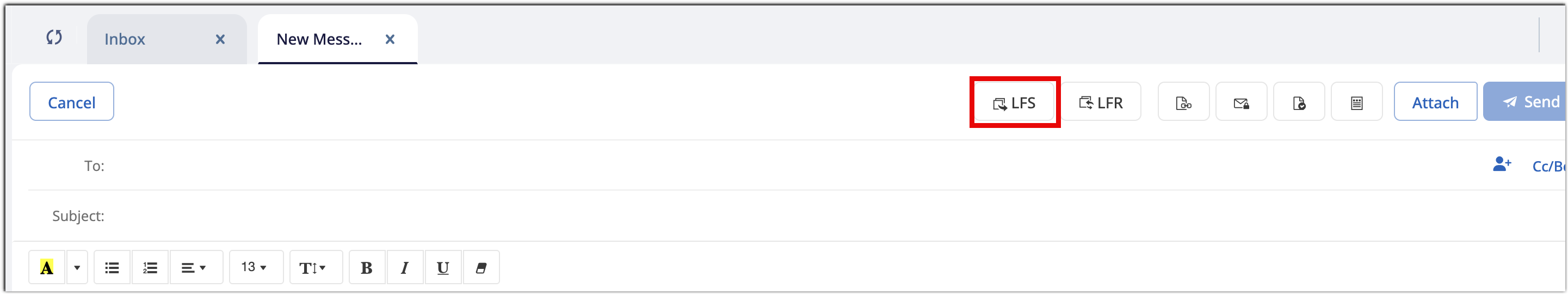Screen dimensions: 1568x294
Task: Click the document with checkmark icon
Action: tap(1298, 103)
